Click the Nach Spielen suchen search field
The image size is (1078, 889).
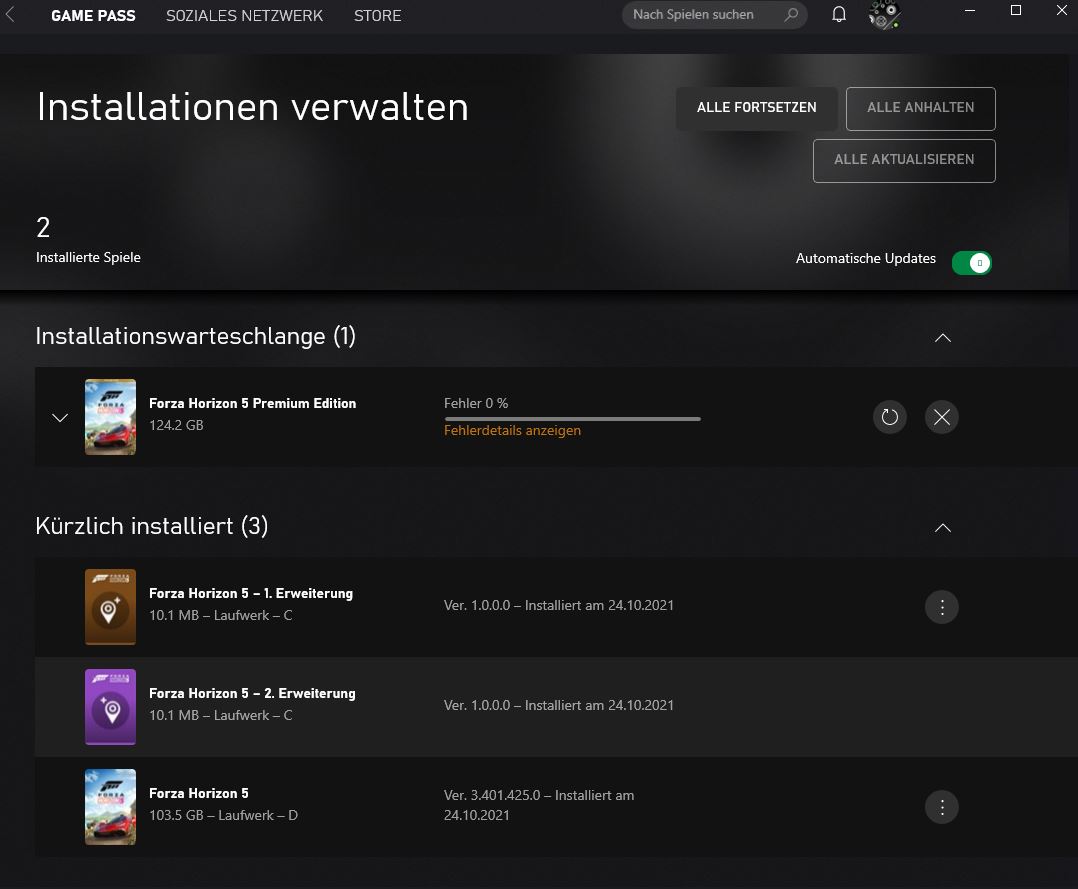pos(700,14)
